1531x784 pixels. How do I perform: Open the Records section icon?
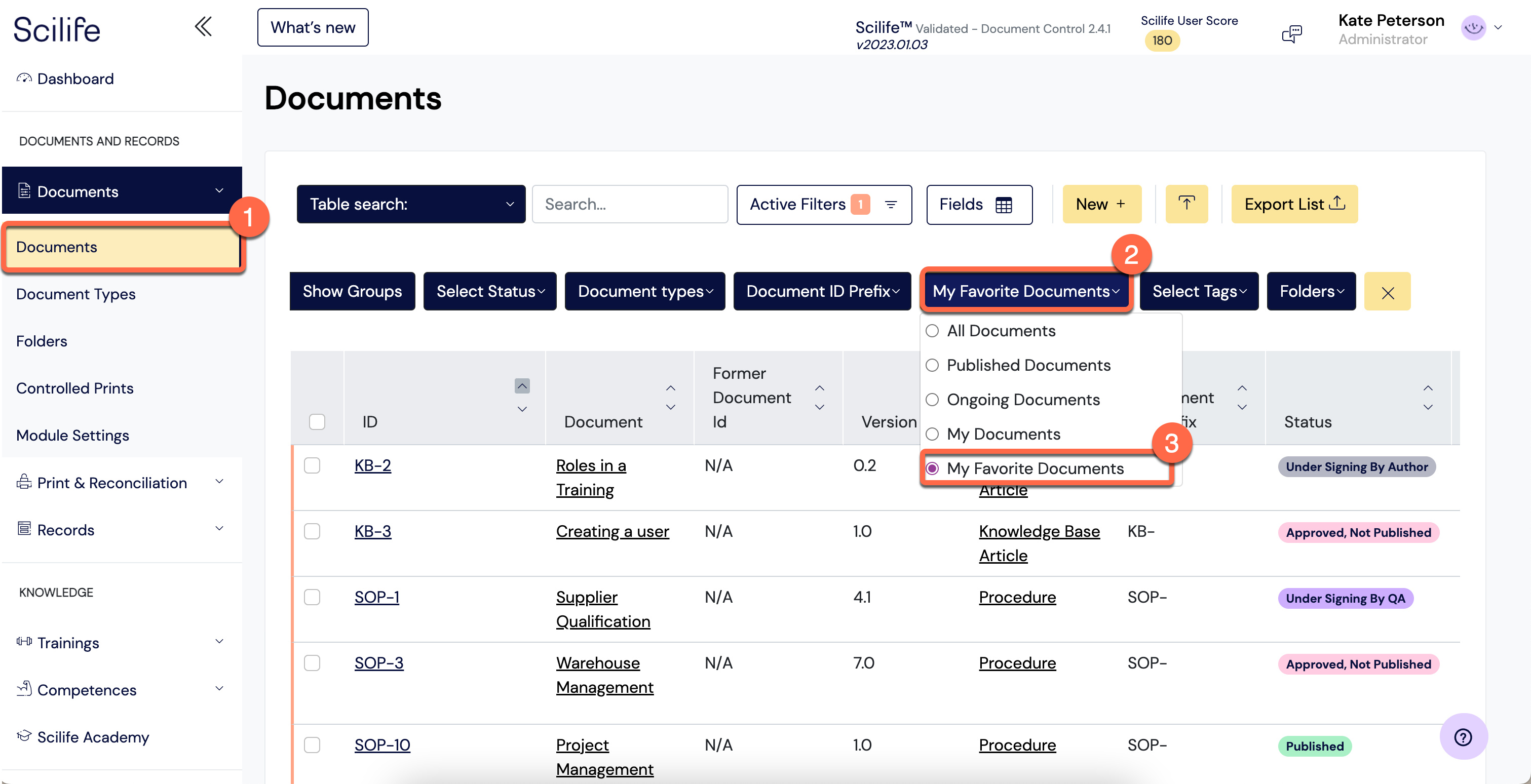click(24, 528)
